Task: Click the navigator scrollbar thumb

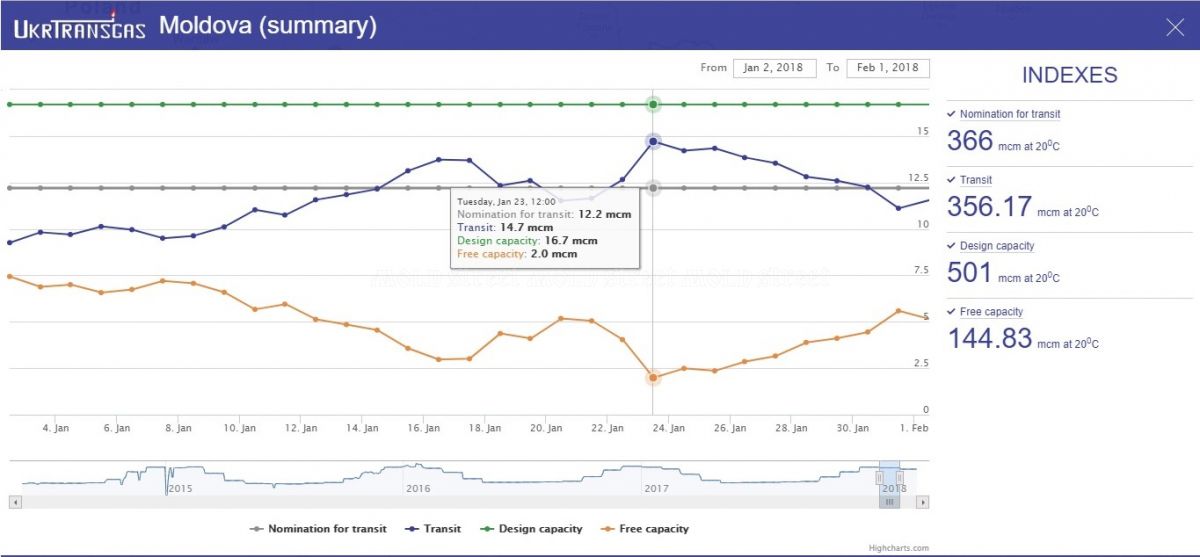Action: pos(889,502)
